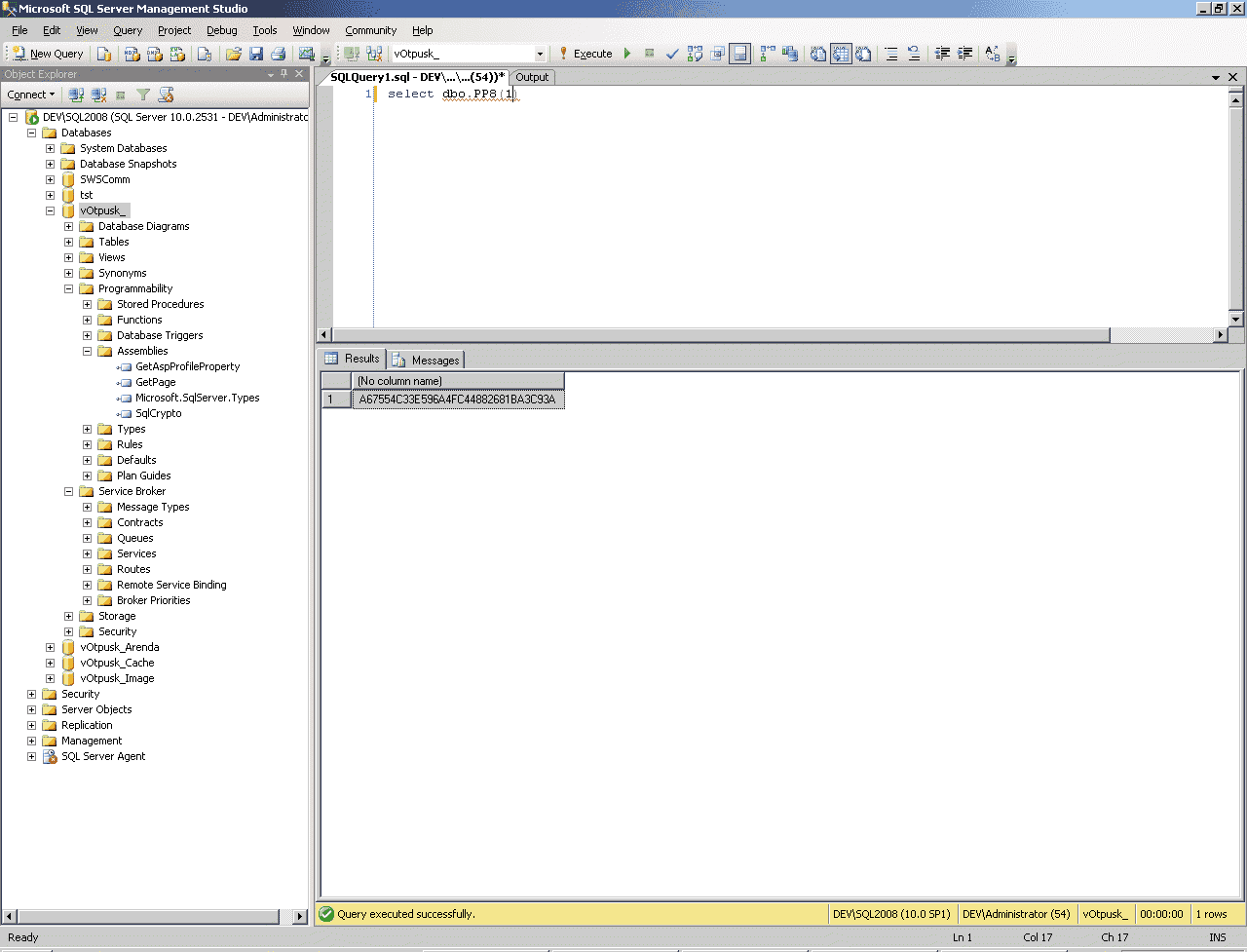1247x952 pixels.
Task: Click the Print icon in the toolbar
Action: pos(279,54)
